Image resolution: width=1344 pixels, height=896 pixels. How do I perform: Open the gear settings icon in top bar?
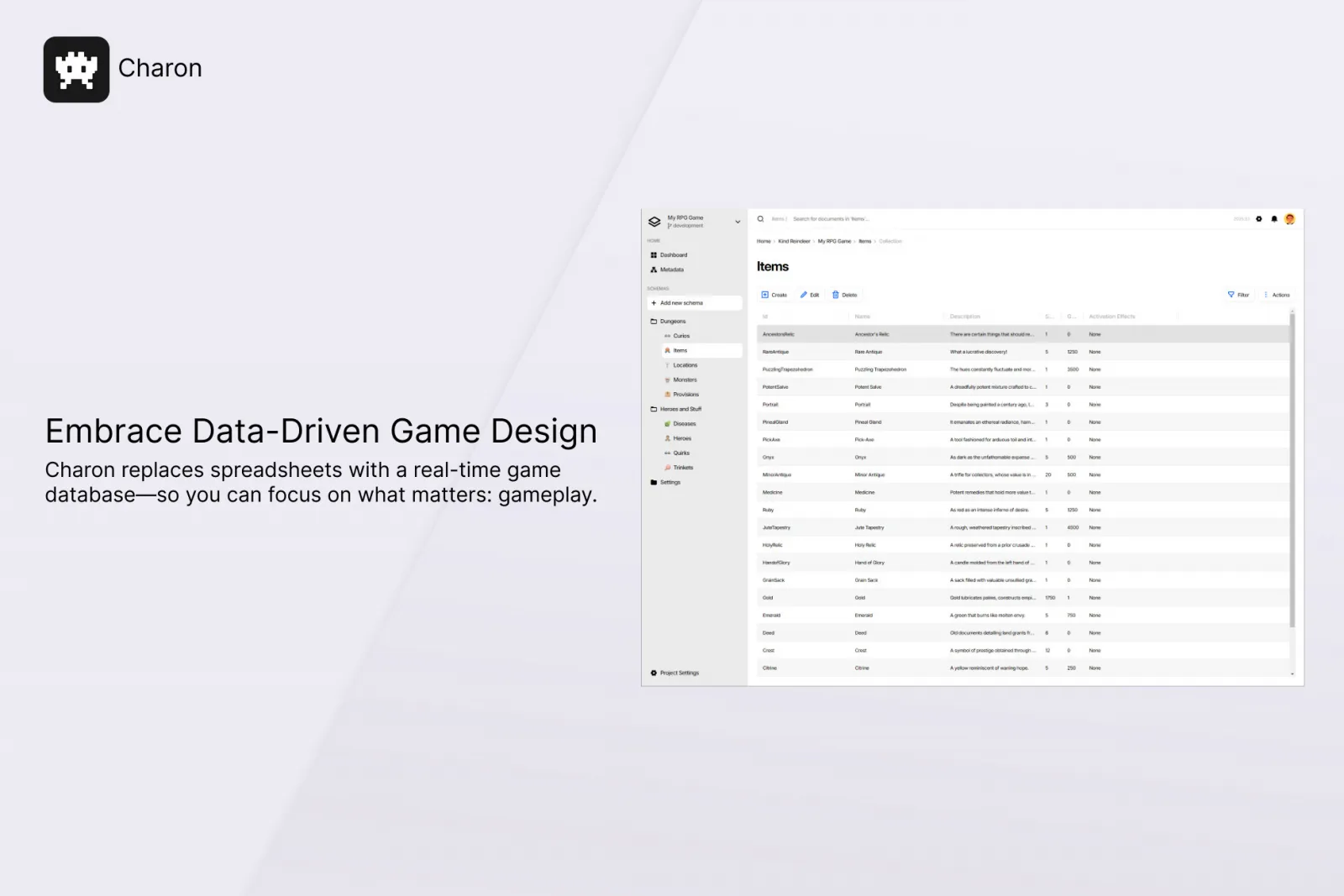(x=1258, y=219)
